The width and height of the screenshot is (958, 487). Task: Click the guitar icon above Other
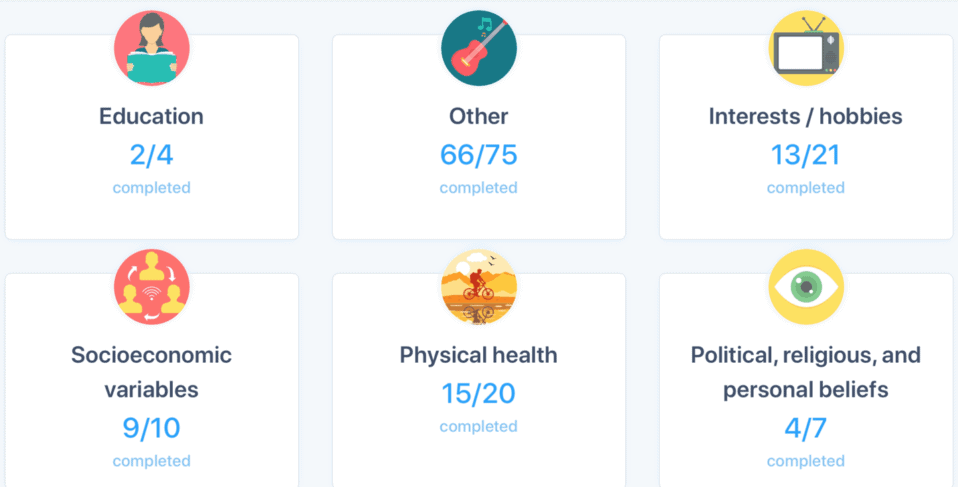(x=479, y=48)
